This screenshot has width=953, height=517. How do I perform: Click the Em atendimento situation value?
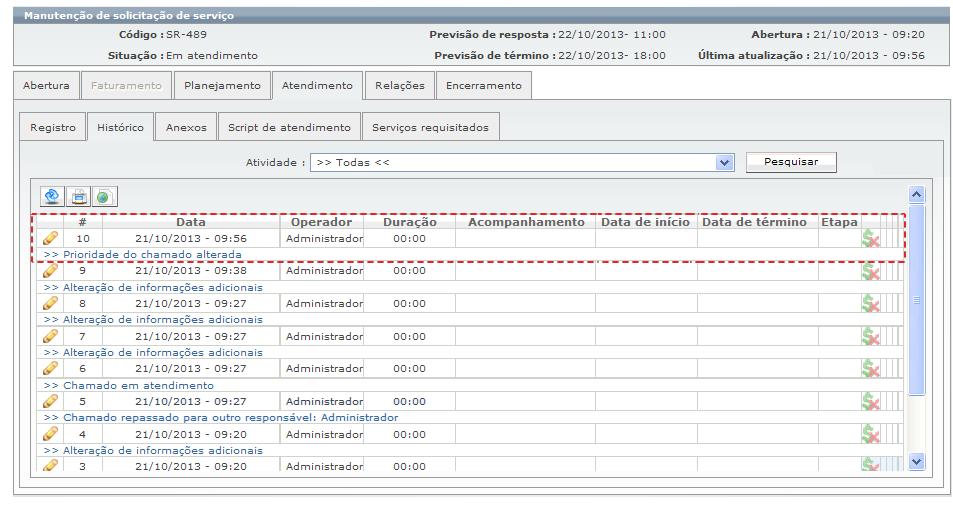click(x=212, y=55)
